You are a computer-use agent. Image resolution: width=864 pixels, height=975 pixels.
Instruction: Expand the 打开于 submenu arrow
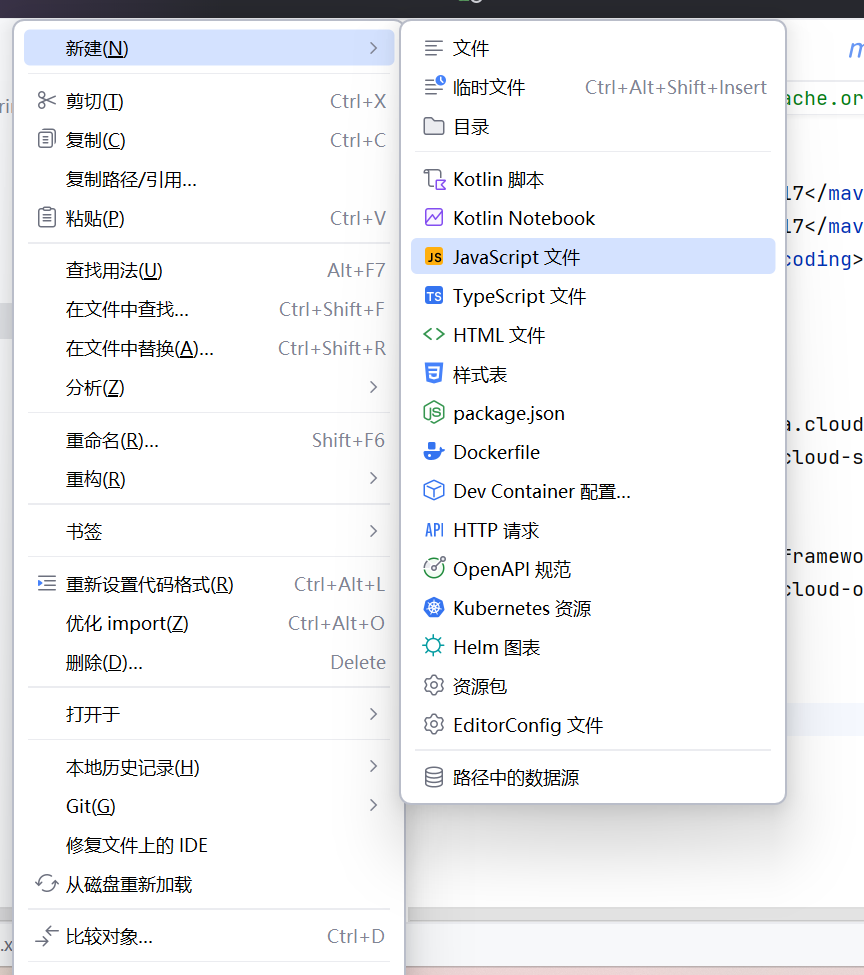(x=373, y=714)
